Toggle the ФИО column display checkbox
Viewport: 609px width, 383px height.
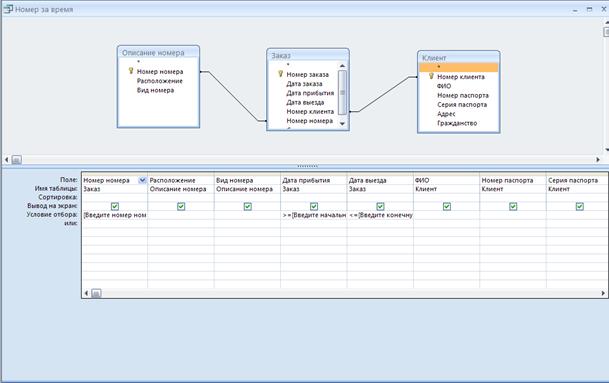point(447,206)
